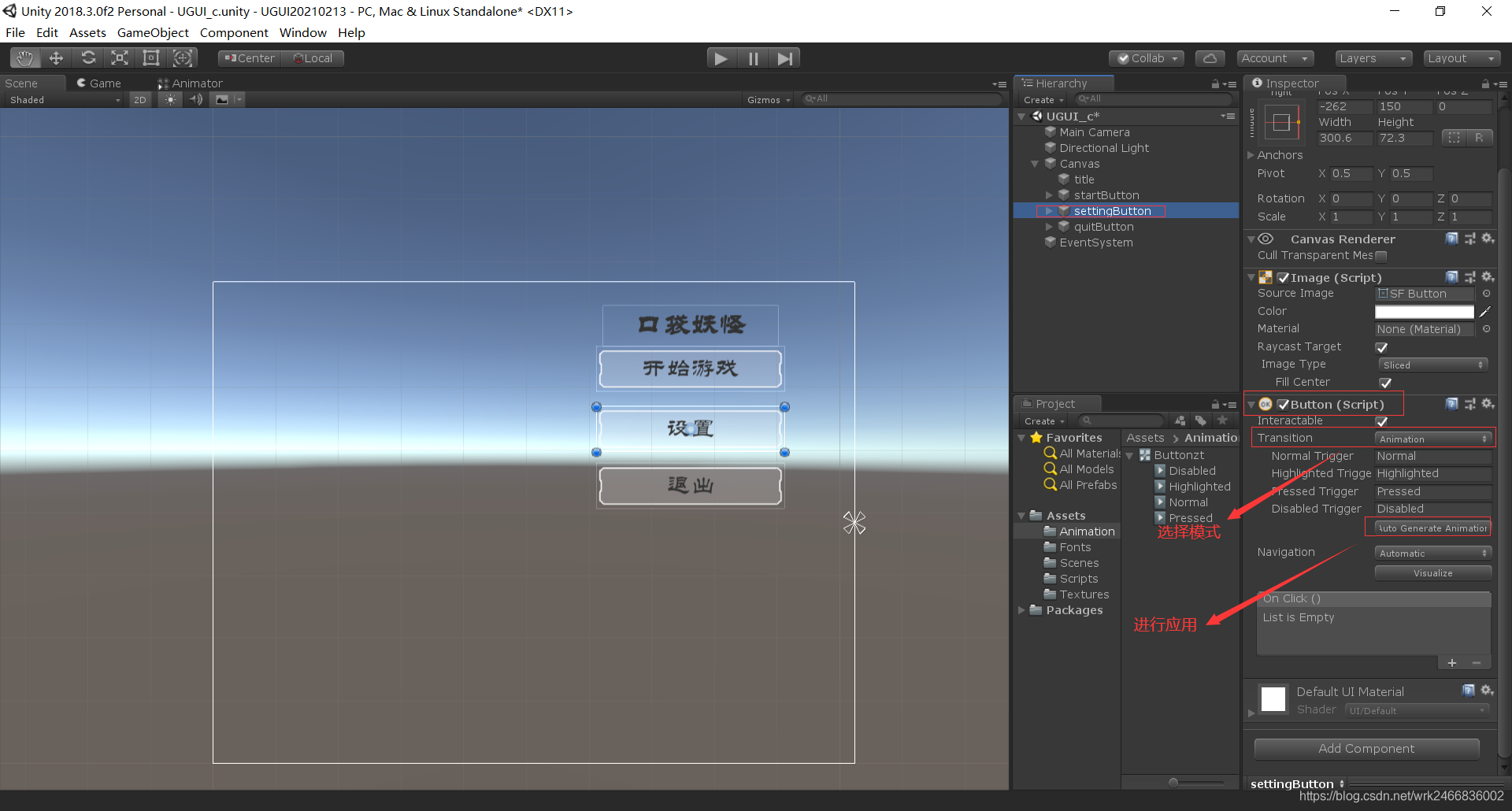Open Image script settings gear
The width and height of the screenshot is (1512, 811).
click(x=1488, y=277)
